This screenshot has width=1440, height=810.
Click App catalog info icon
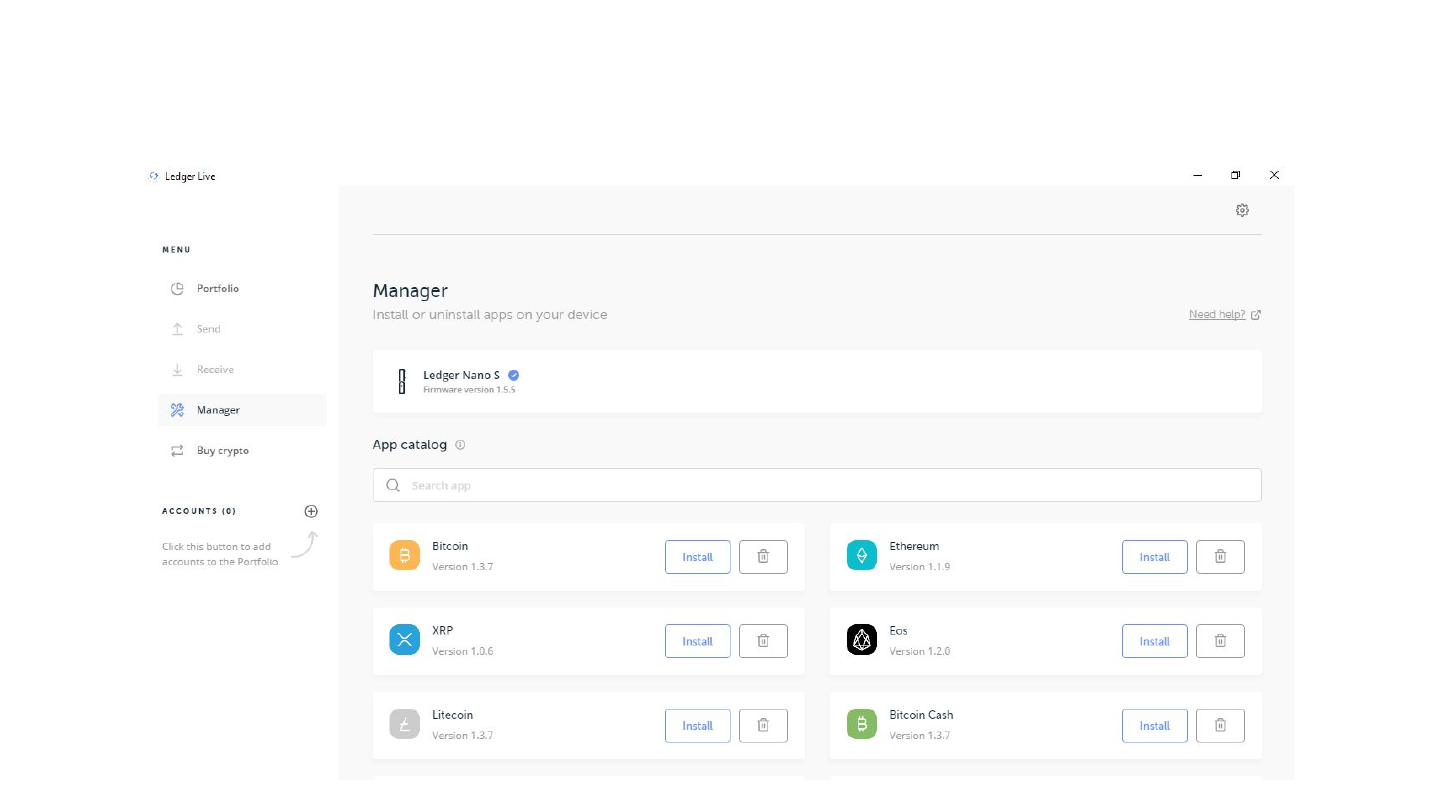(460, 445)
